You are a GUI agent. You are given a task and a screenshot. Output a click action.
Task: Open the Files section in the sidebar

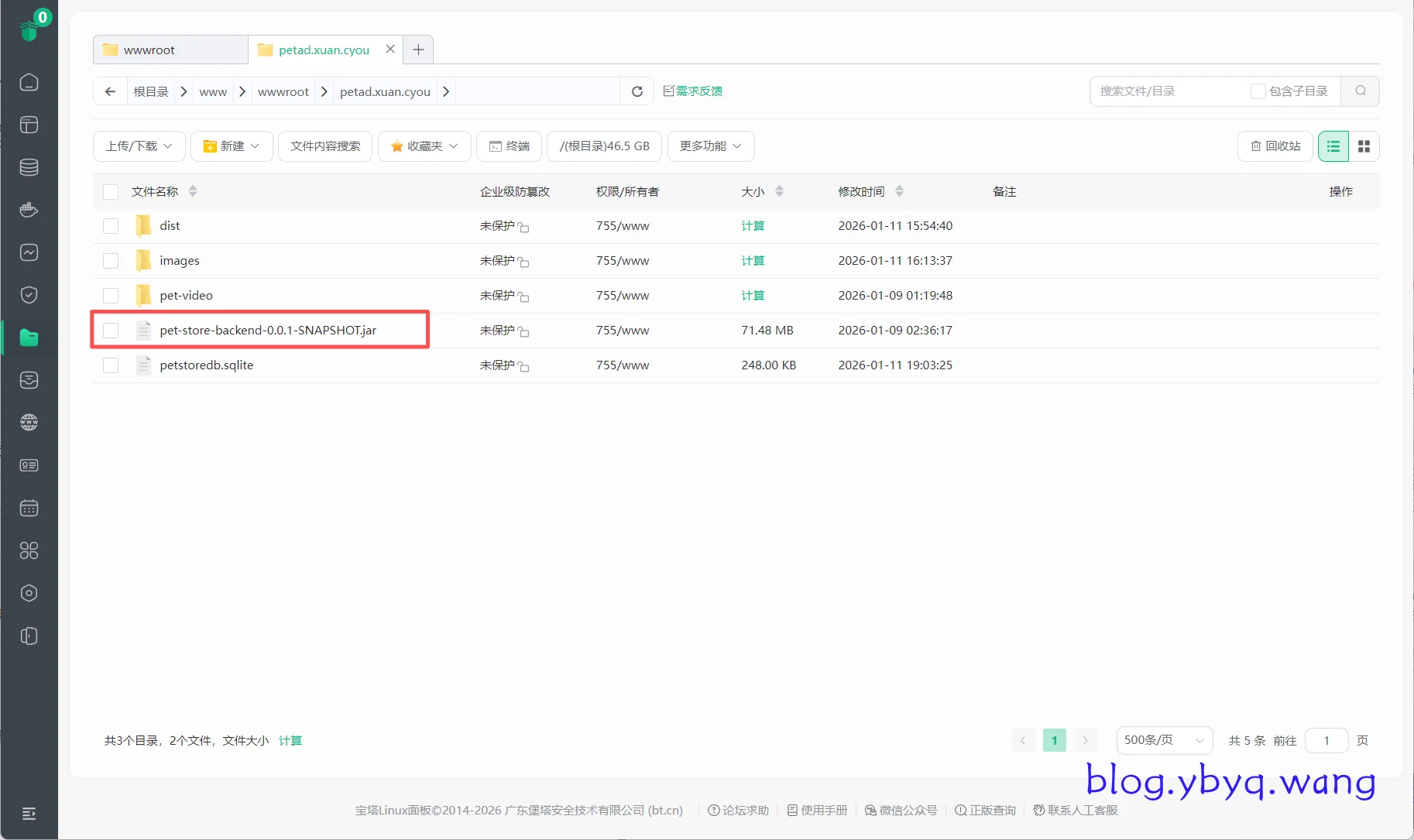29,338
